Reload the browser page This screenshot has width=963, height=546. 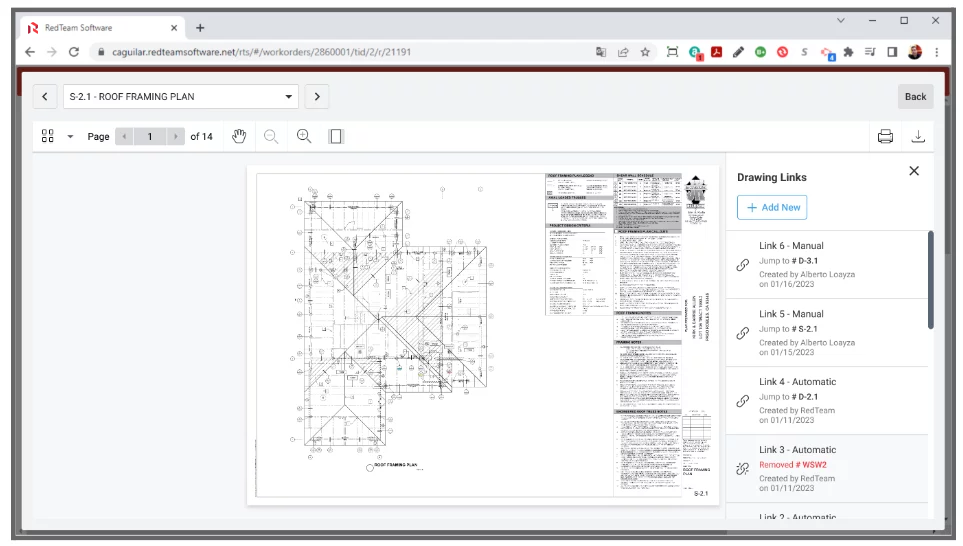coord(74,52)
